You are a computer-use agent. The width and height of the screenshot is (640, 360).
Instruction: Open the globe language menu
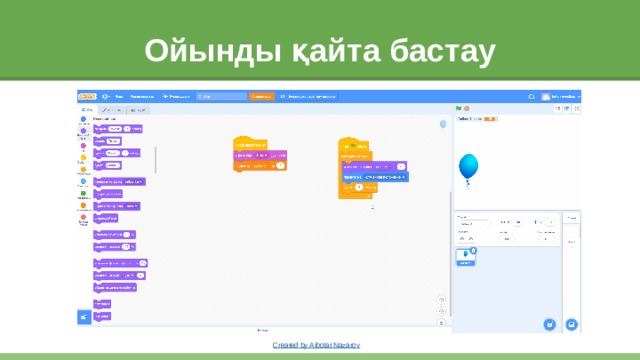(105, 96)
